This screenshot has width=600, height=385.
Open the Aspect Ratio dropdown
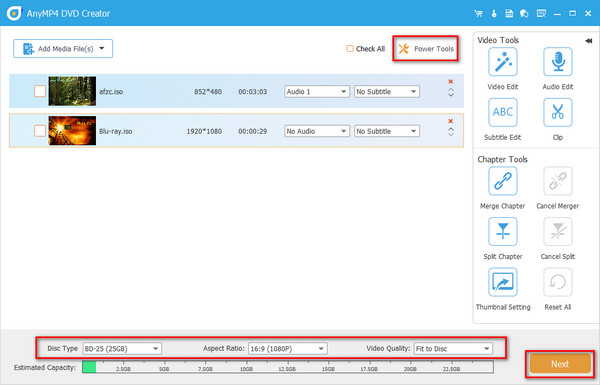point(287,349)
